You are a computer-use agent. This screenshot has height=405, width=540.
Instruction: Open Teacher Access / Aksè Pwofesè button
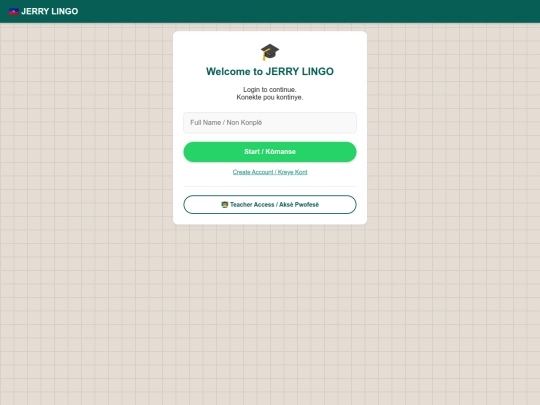[270, 205]
